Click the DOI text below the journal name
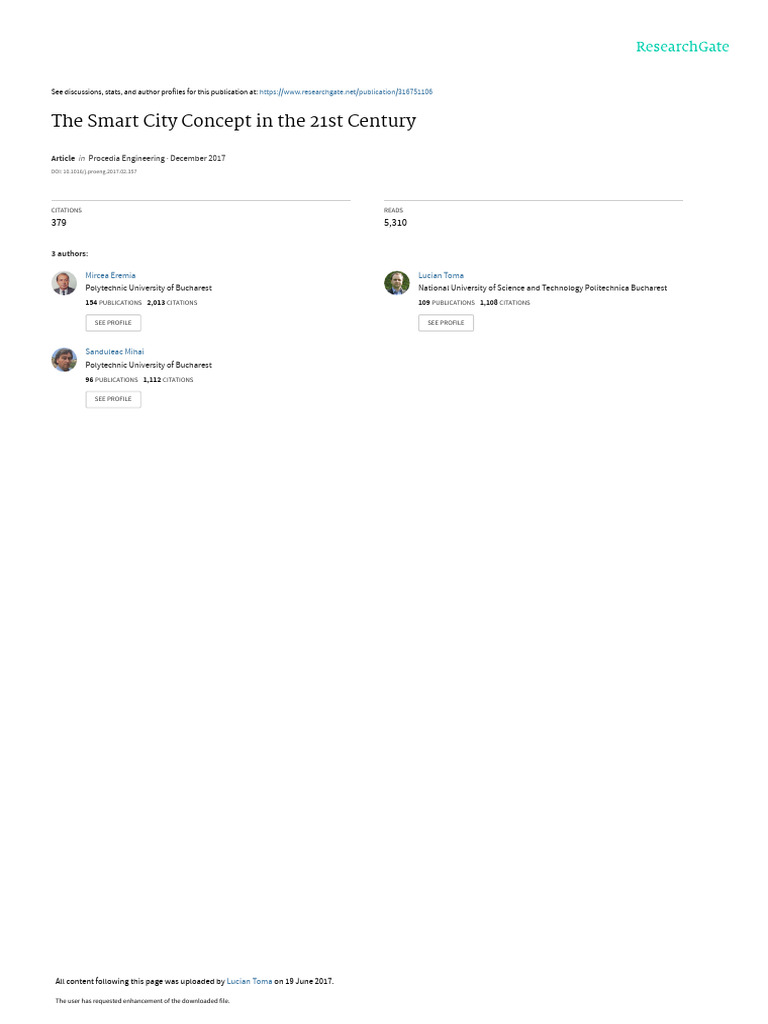This screenshot has width=768, height=1024. tap(94, 172)
